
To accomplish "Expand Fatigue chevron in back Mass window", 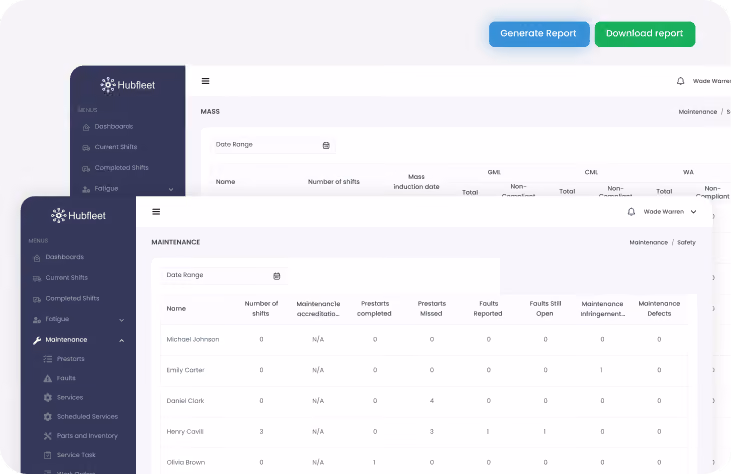I will click(x=171, y=189).
